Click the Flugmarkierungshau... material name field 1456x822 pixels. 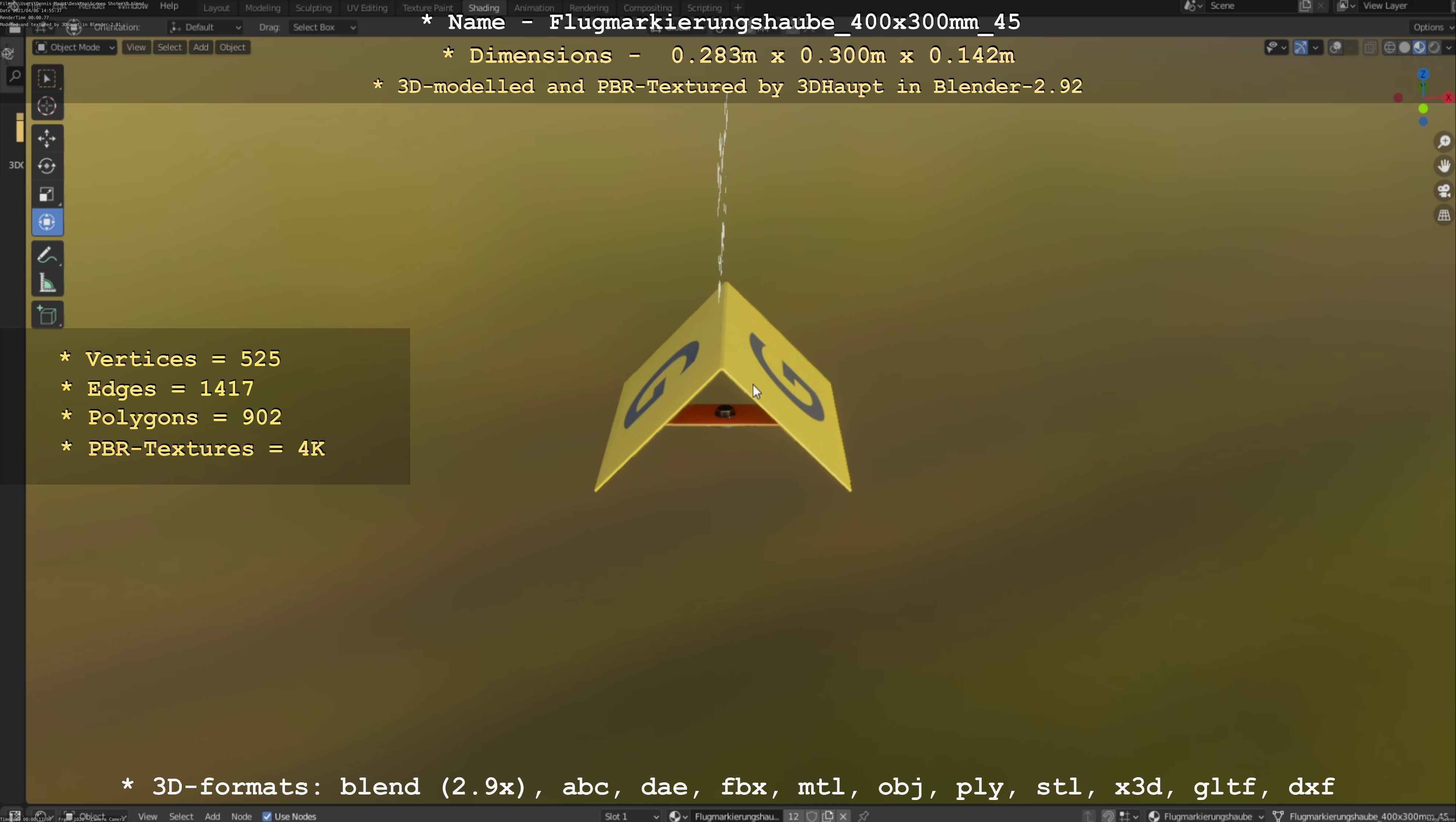coord(737,816)
